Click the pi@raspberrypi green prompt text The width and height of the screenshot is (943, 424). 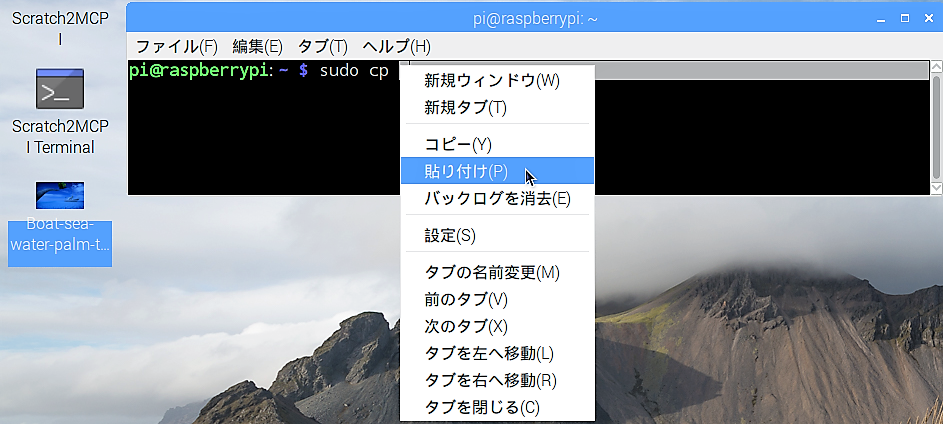[x=198, y=70]
